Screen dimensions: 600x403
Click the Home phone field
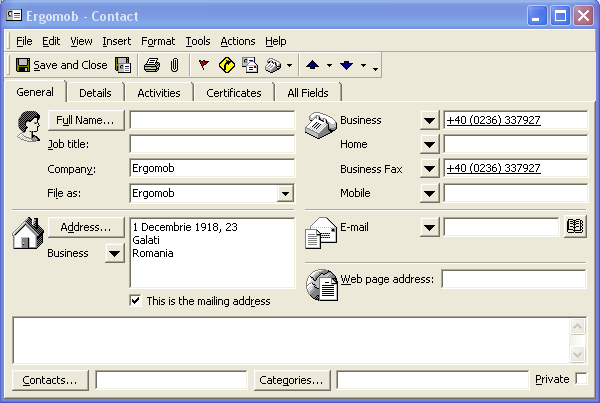[x=515, y=144]
